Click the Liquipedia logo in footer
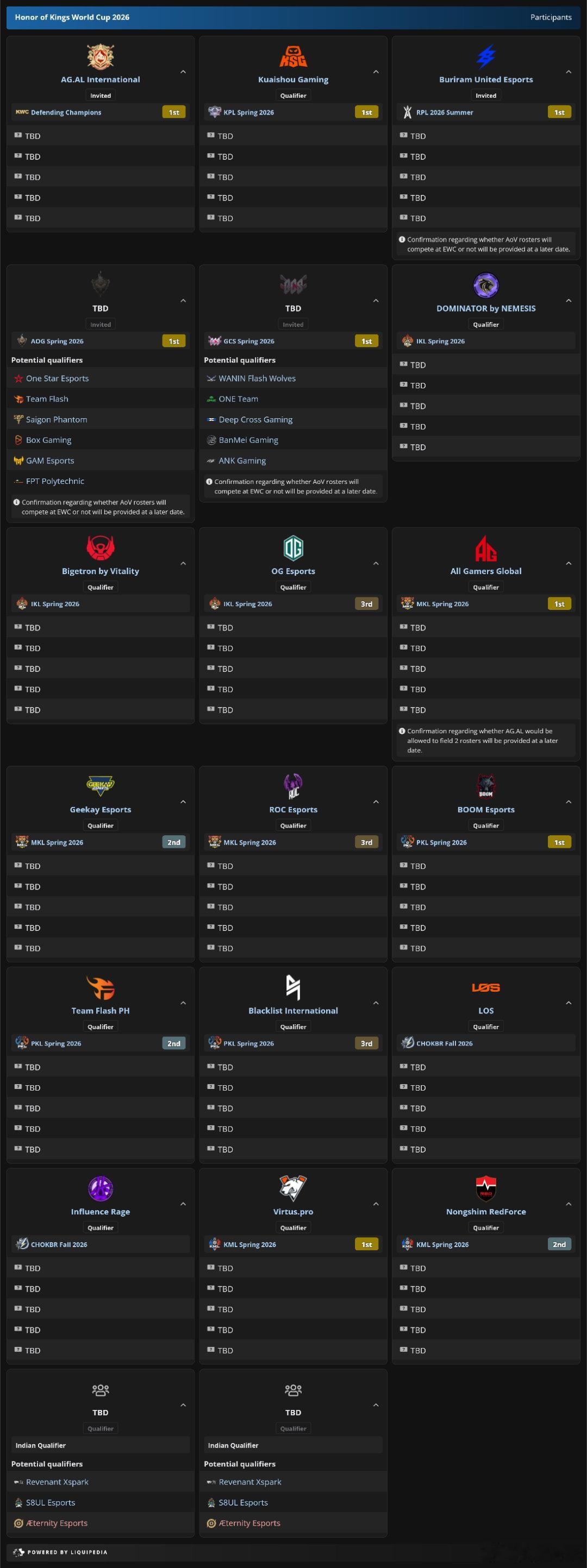 click(19, 1552)
